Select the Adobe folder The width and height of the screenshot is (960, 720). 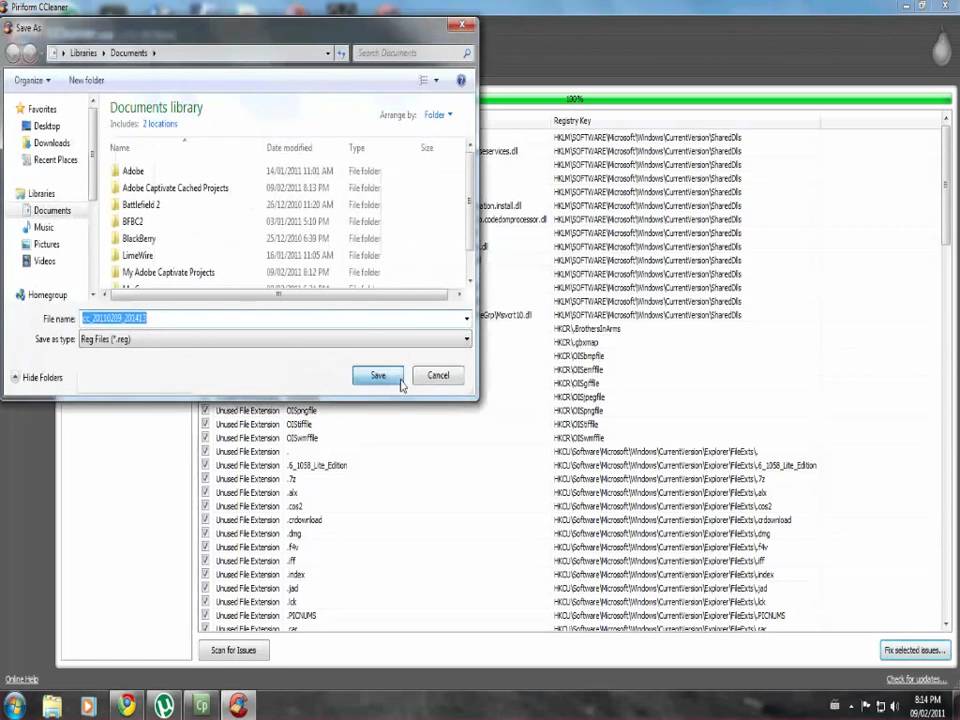point(127,171)
